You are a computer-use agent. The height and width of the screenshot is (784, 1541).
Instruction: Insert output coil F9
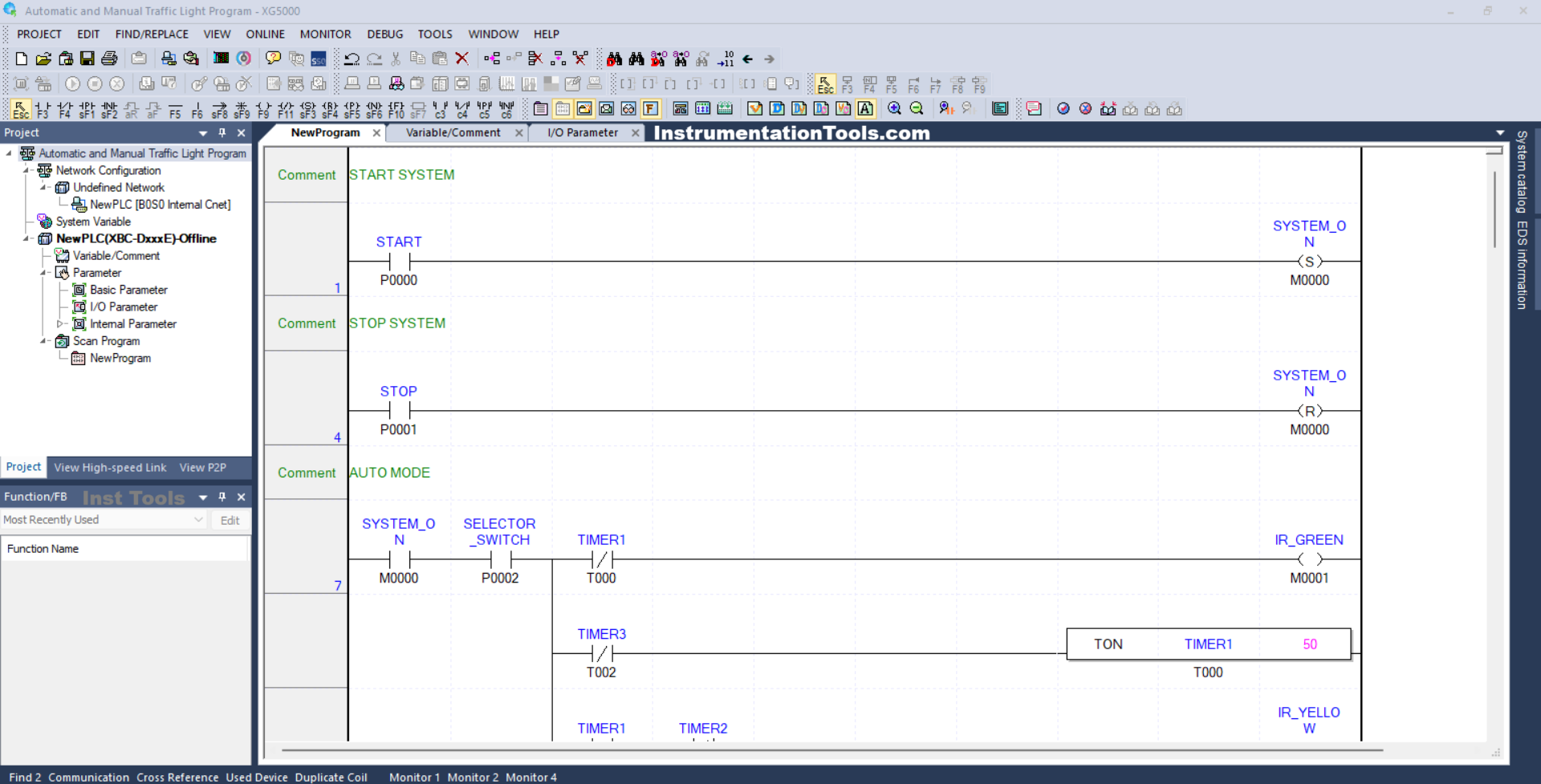[x=263, y=110]
